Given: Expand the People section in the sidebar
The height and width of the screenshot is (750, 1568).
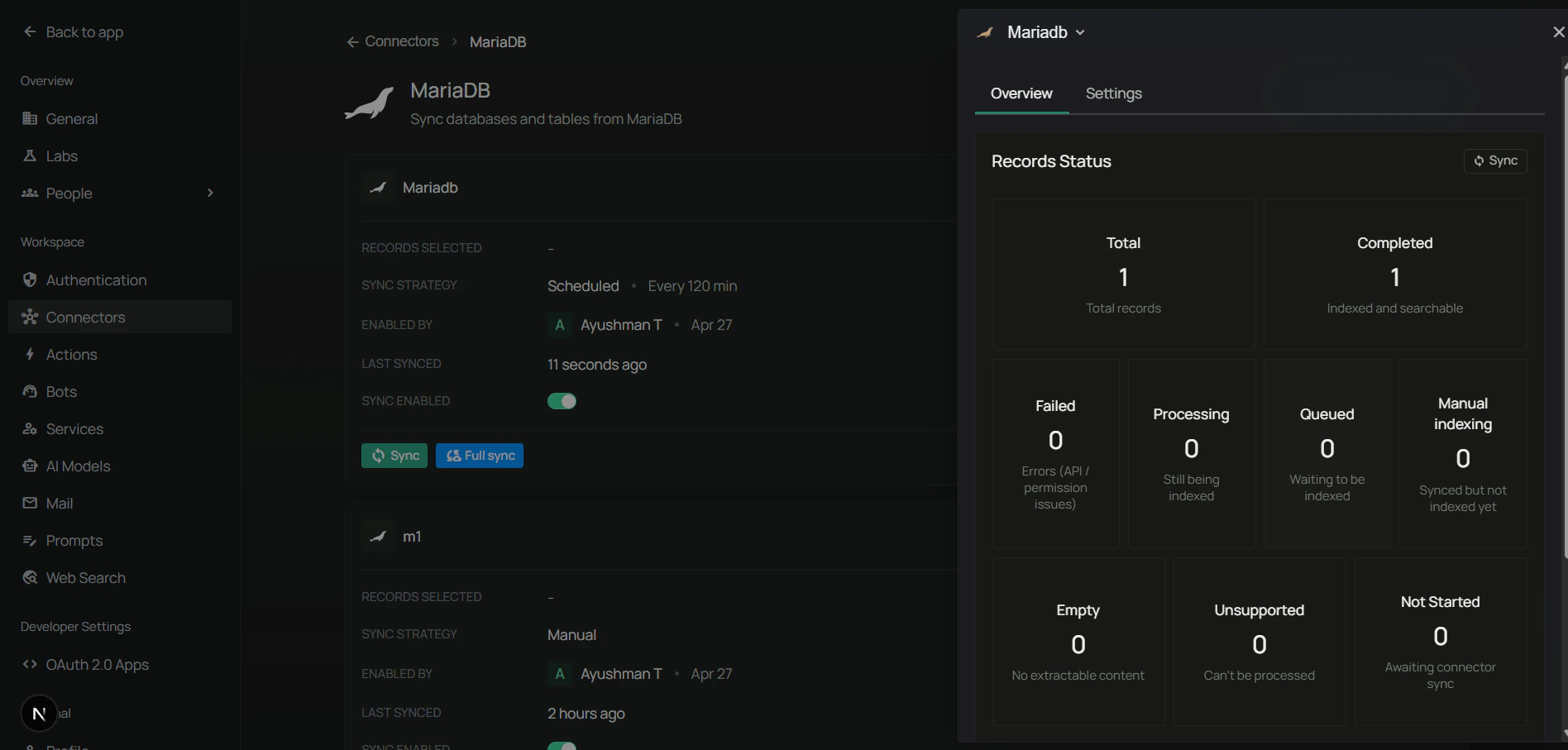Looking at the screenshot, I should [211, 193].
